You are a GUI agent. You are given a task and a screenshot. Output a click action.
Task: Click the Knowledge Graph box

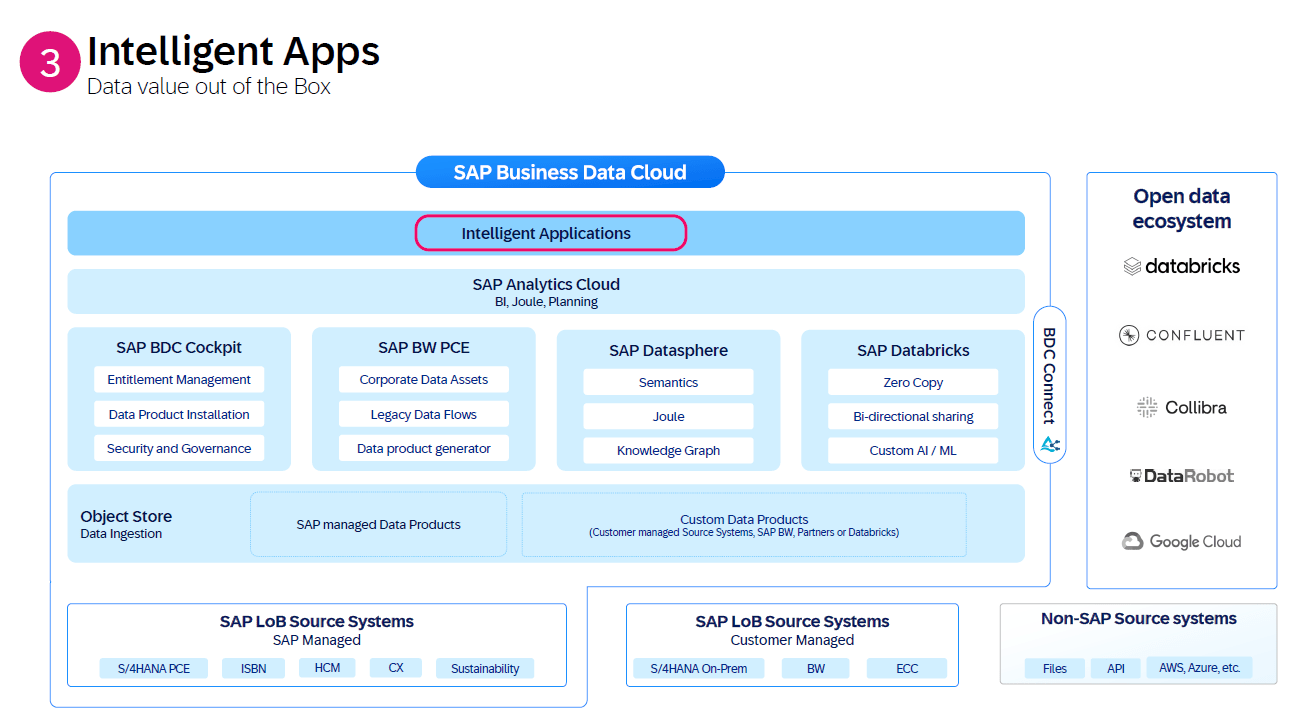667,450
